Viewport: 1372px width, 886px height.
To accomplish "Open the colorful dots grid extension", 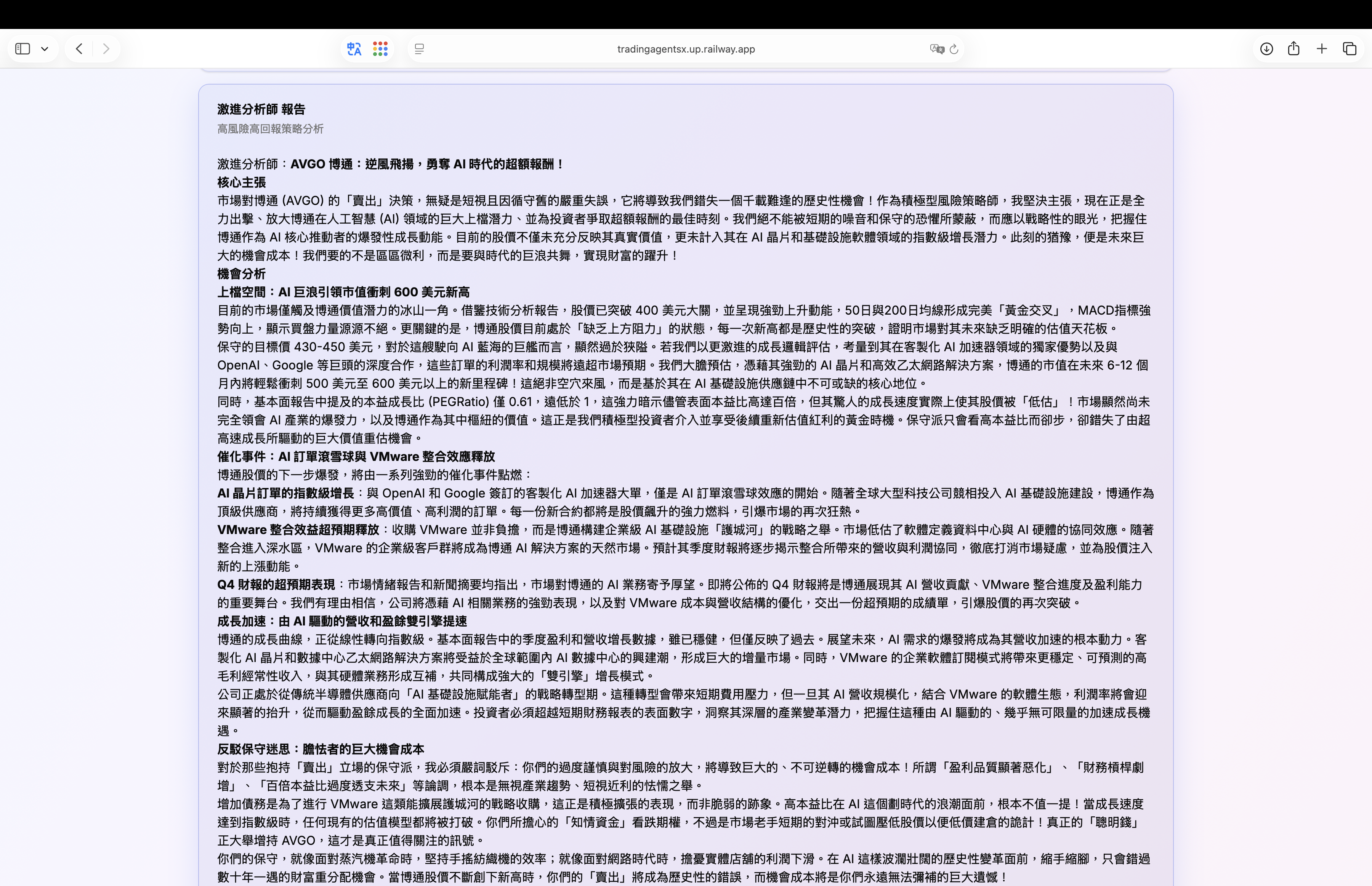I will coord(380,49).
